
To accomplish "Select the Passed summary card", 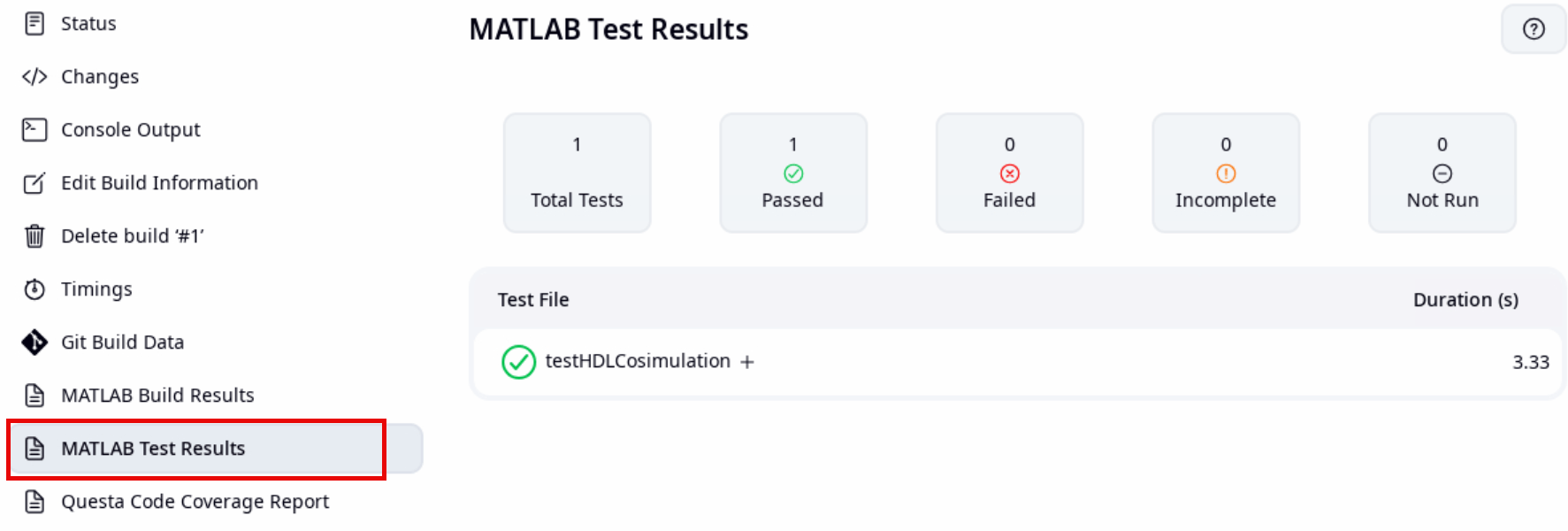I will (x=792, y=172).
